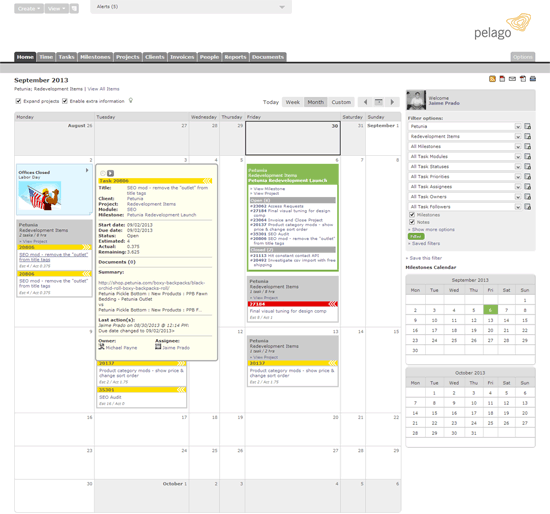
Task: Click Save this filter link
Action: point(425,258)
